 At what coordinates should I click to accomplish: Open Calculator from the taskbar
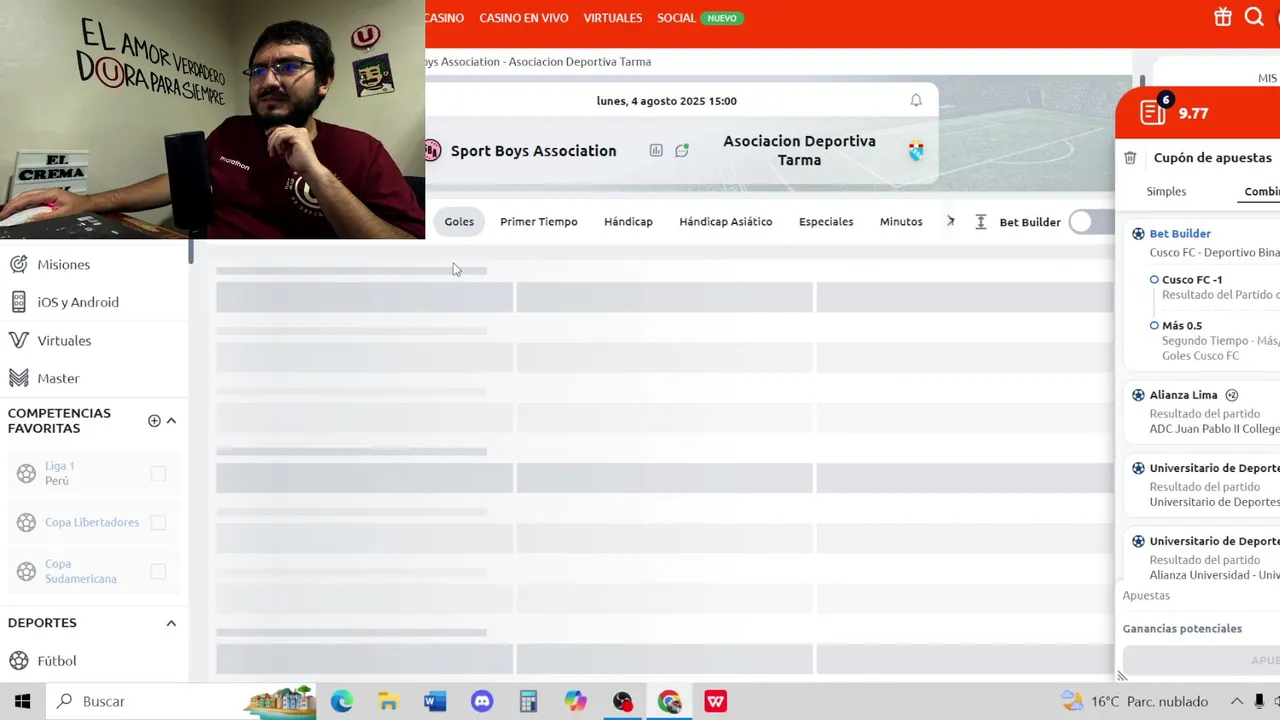point(528,701)
